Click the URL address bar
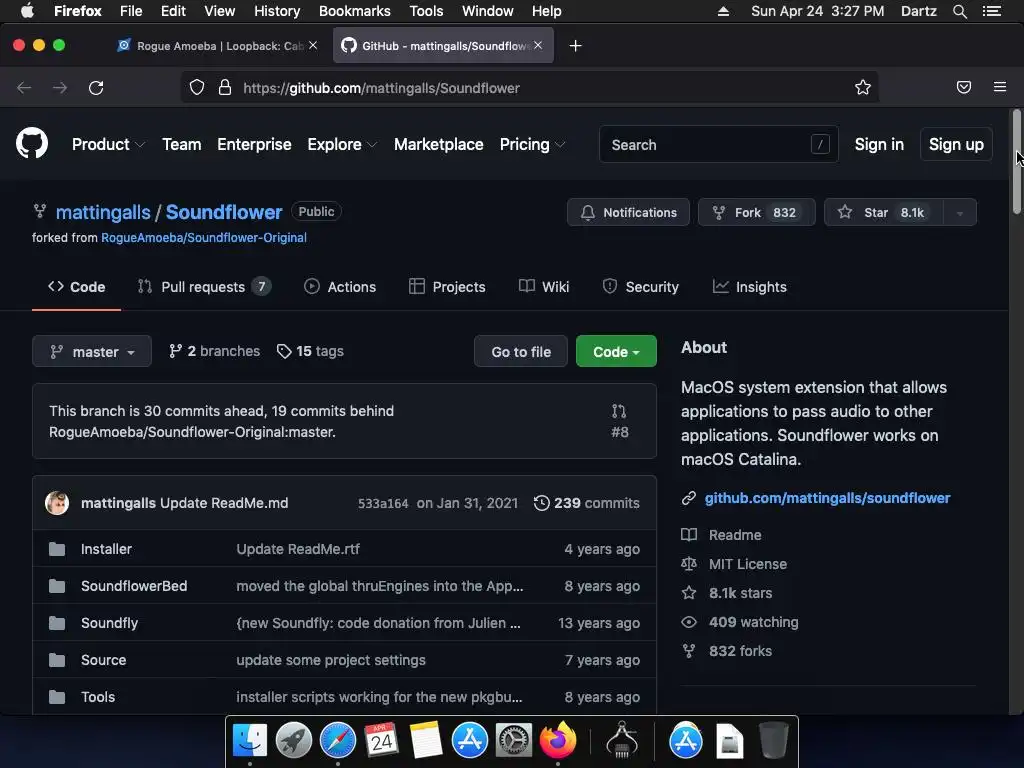 pos(529,88)
